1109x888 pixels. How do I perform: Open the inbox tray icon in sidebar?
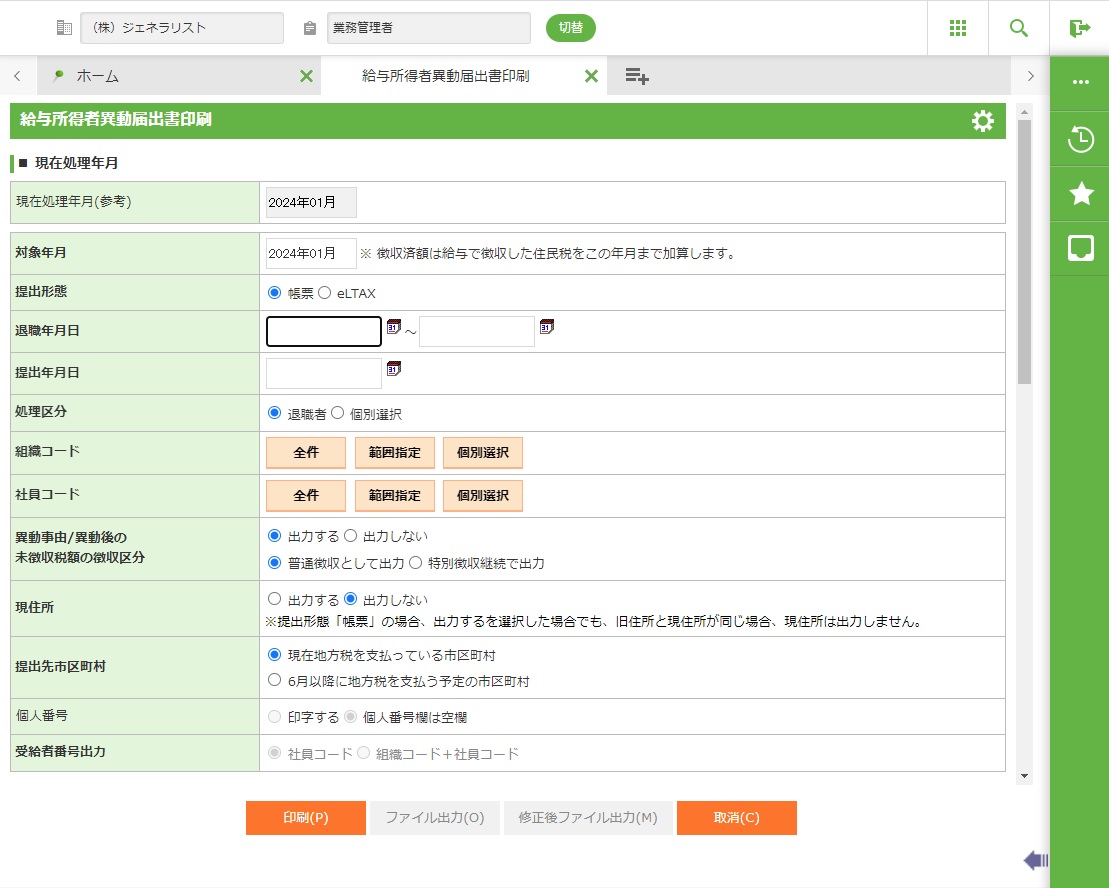click(x=1080, y=248)
